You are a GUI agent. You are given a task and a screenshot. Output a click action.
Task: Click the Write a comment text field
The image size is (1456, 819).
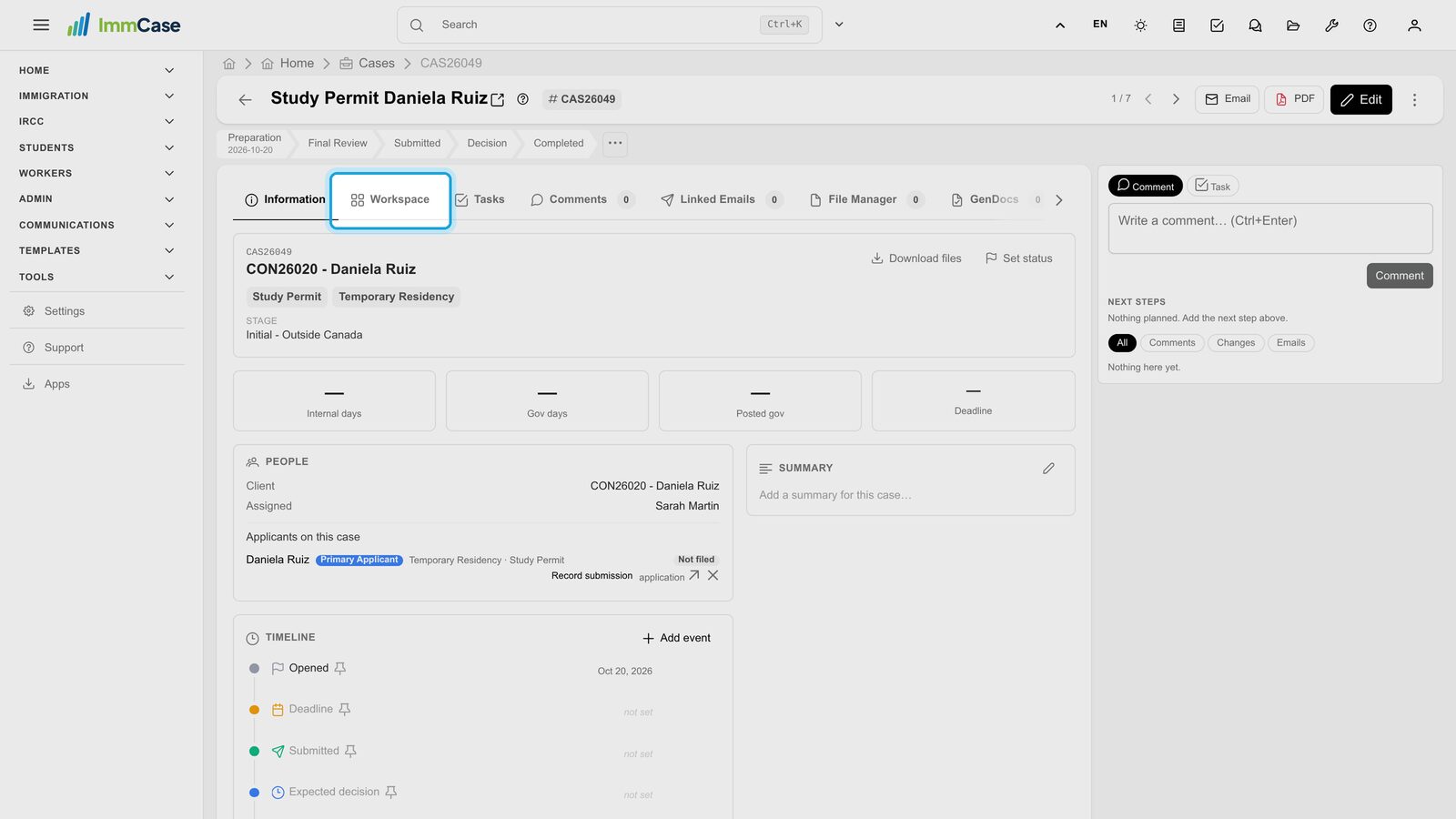(x=1270, y=228)
